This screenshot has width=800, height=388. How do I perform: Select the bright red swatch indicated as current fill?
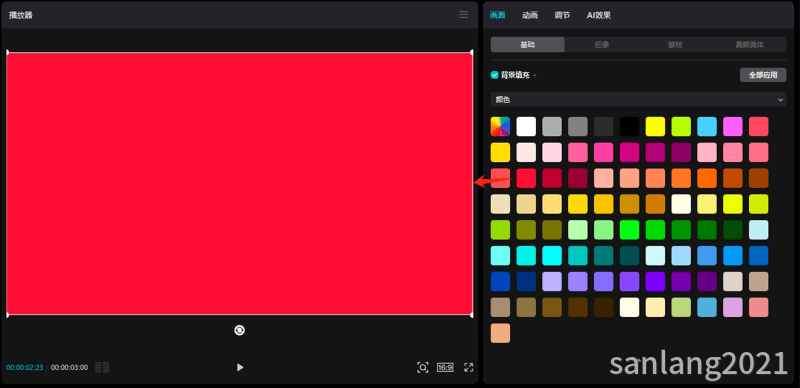[526, 178]
